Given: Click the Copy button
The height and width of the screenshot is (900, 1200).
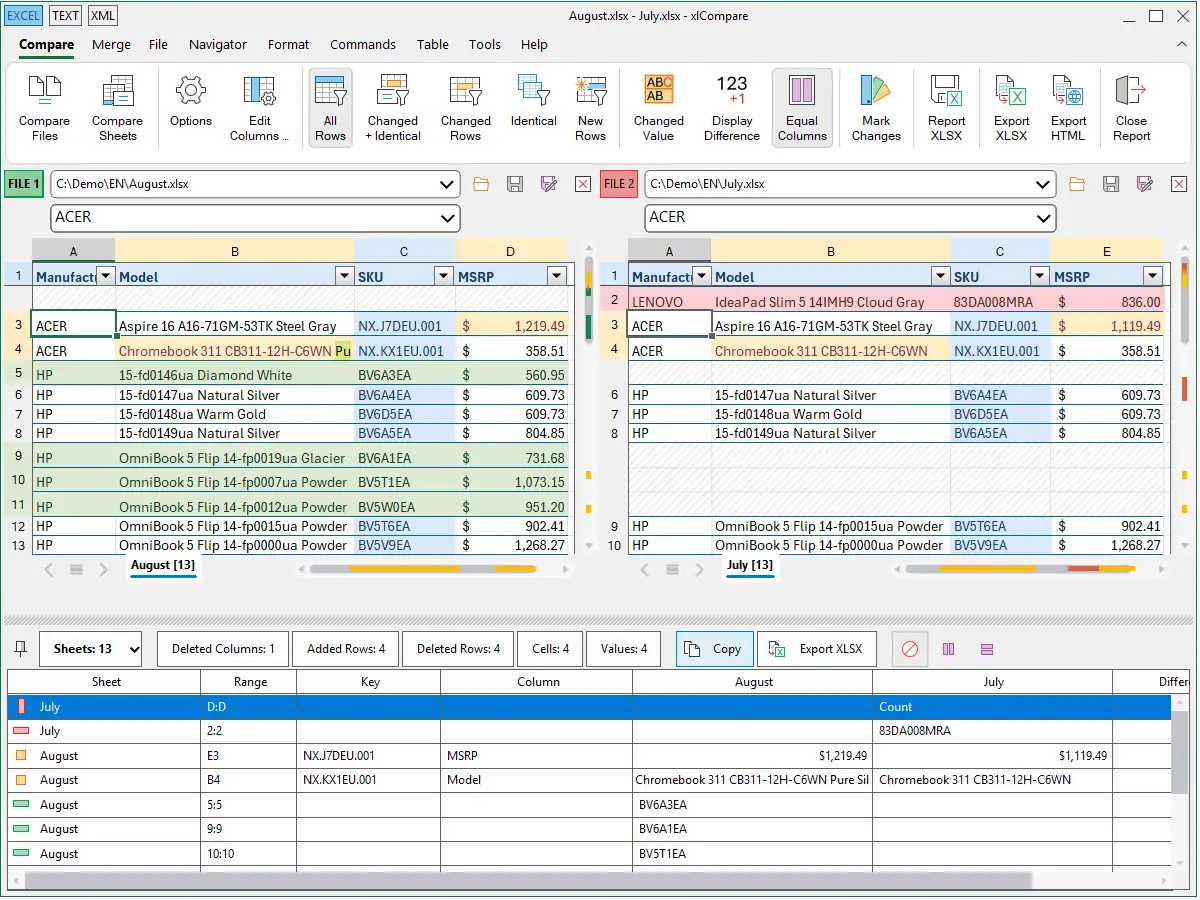Looking at the screenshot, I should tap(714, 649).
